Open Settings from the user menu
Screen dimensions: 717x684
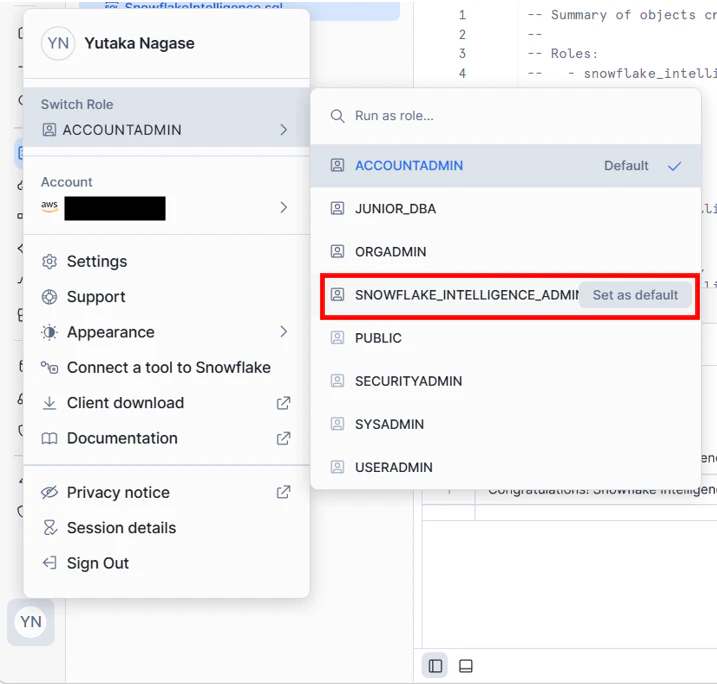pyautogui.click(x=166, y=262)
